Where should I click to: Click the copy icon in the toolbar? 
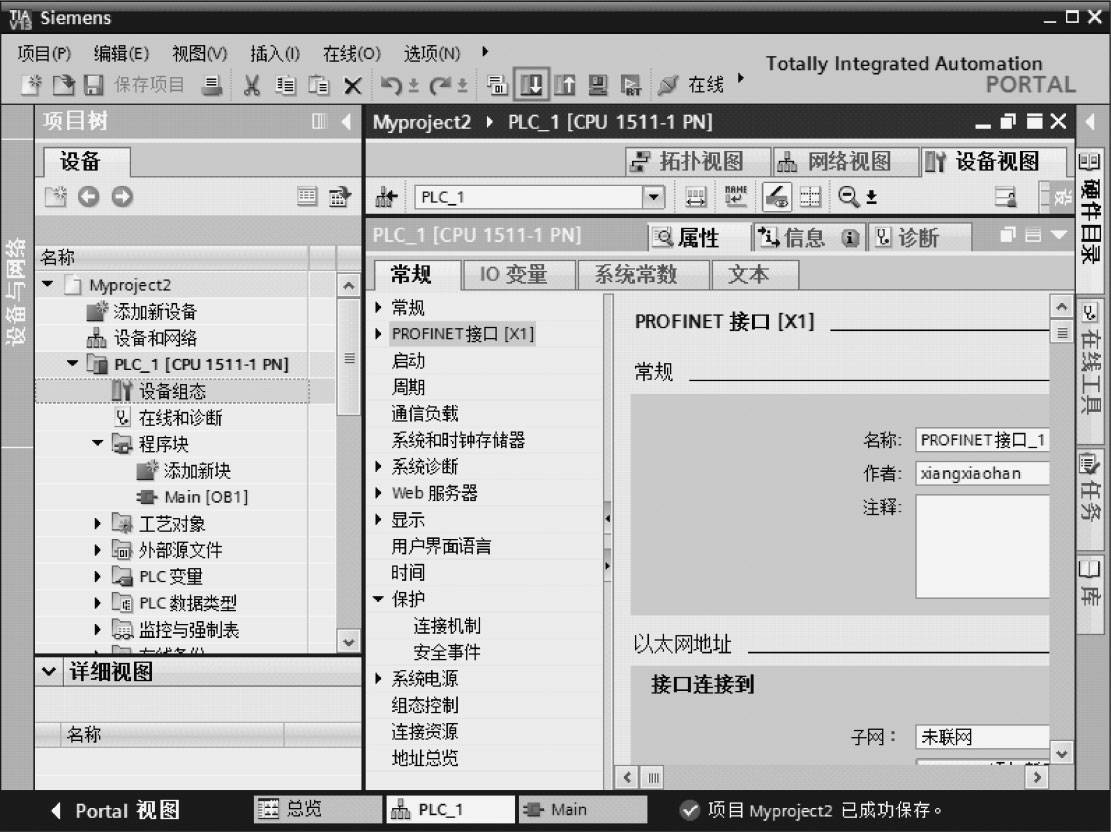point(286,85)
